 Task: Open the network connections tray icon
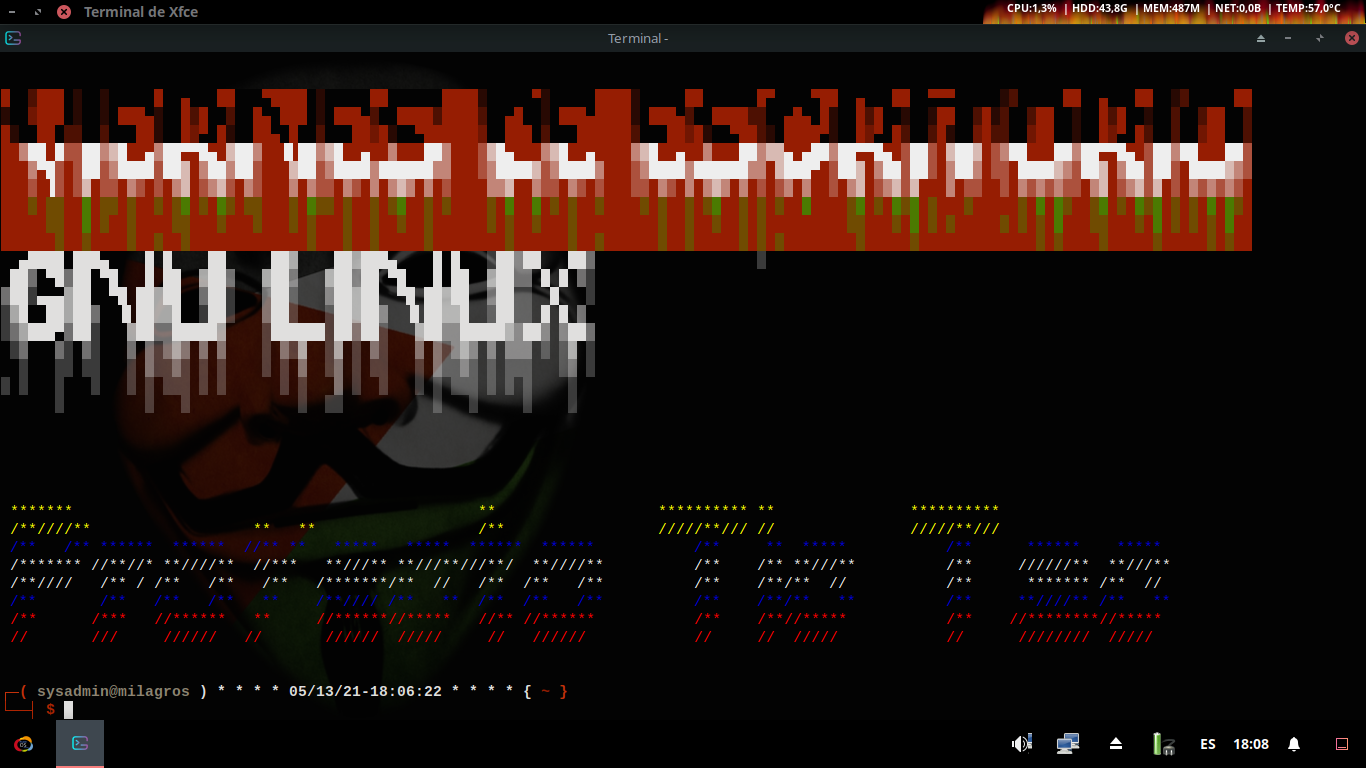[1068, 744]
